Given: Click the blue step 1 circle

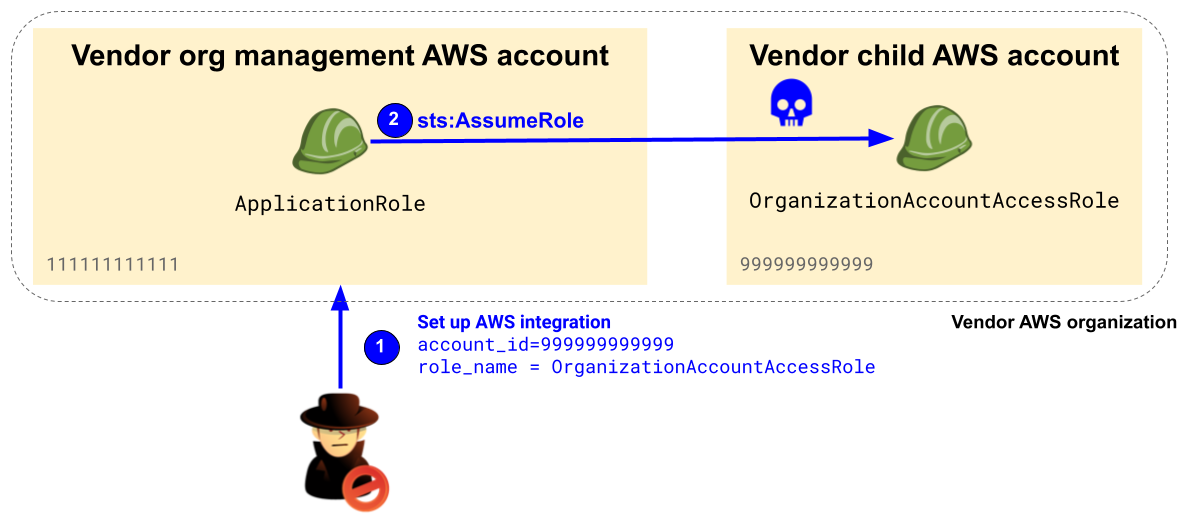Looking at the screenshot, I should click(x=381, y=346).
